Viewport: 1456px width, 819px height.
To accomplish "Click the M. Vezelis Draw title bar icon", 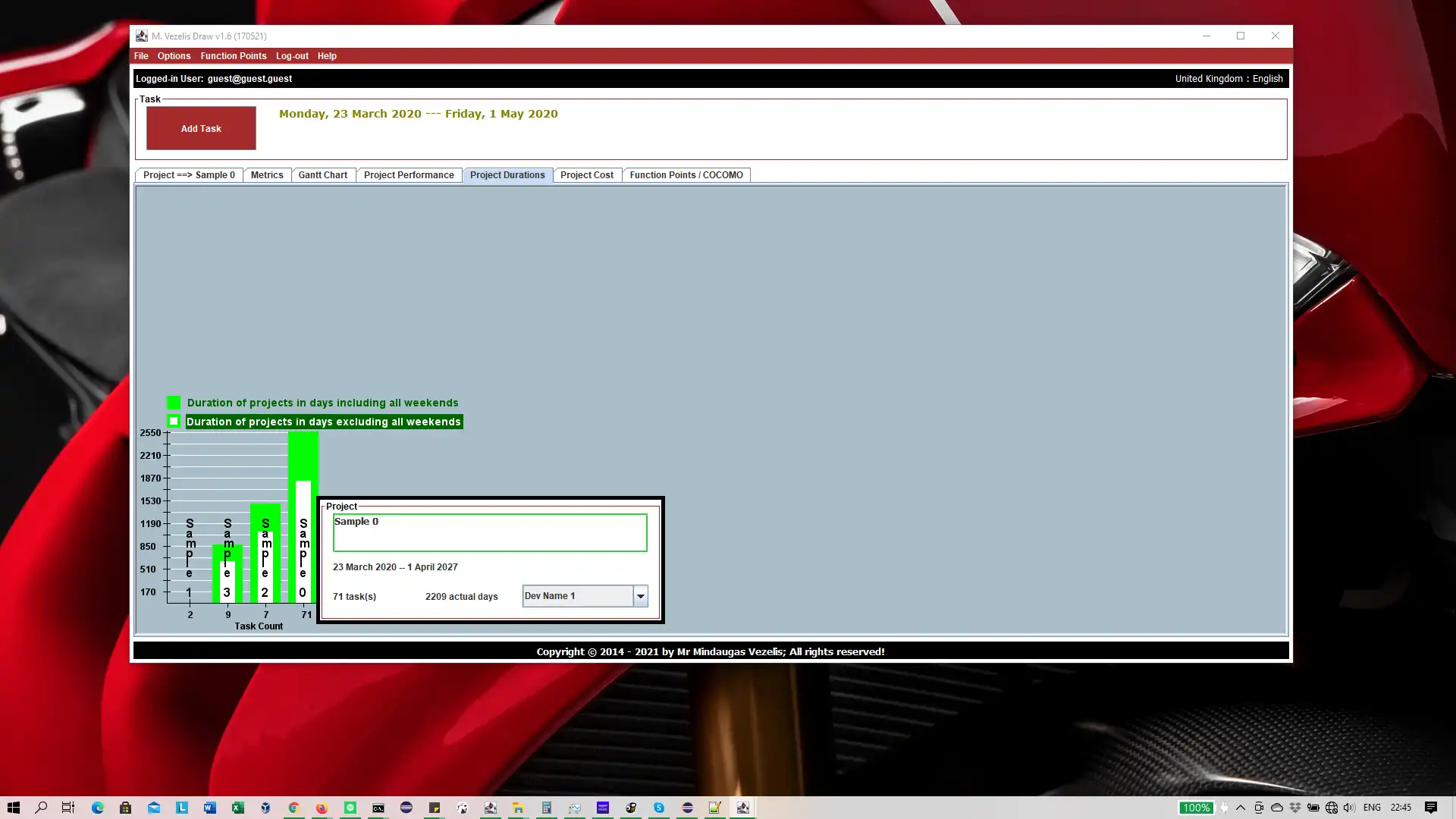I will pos(142,36).
